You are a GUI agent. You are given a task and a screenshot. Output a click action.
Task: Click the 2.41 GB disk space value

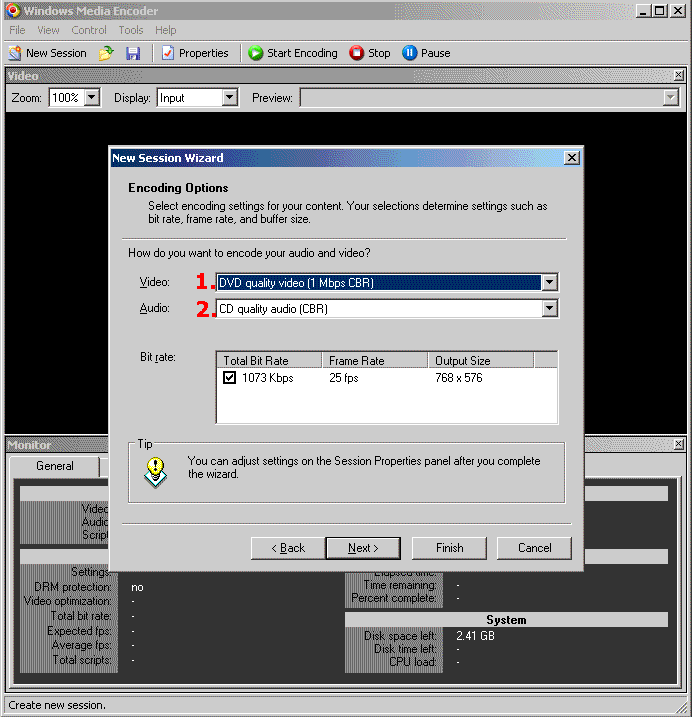tap(475, 636)
